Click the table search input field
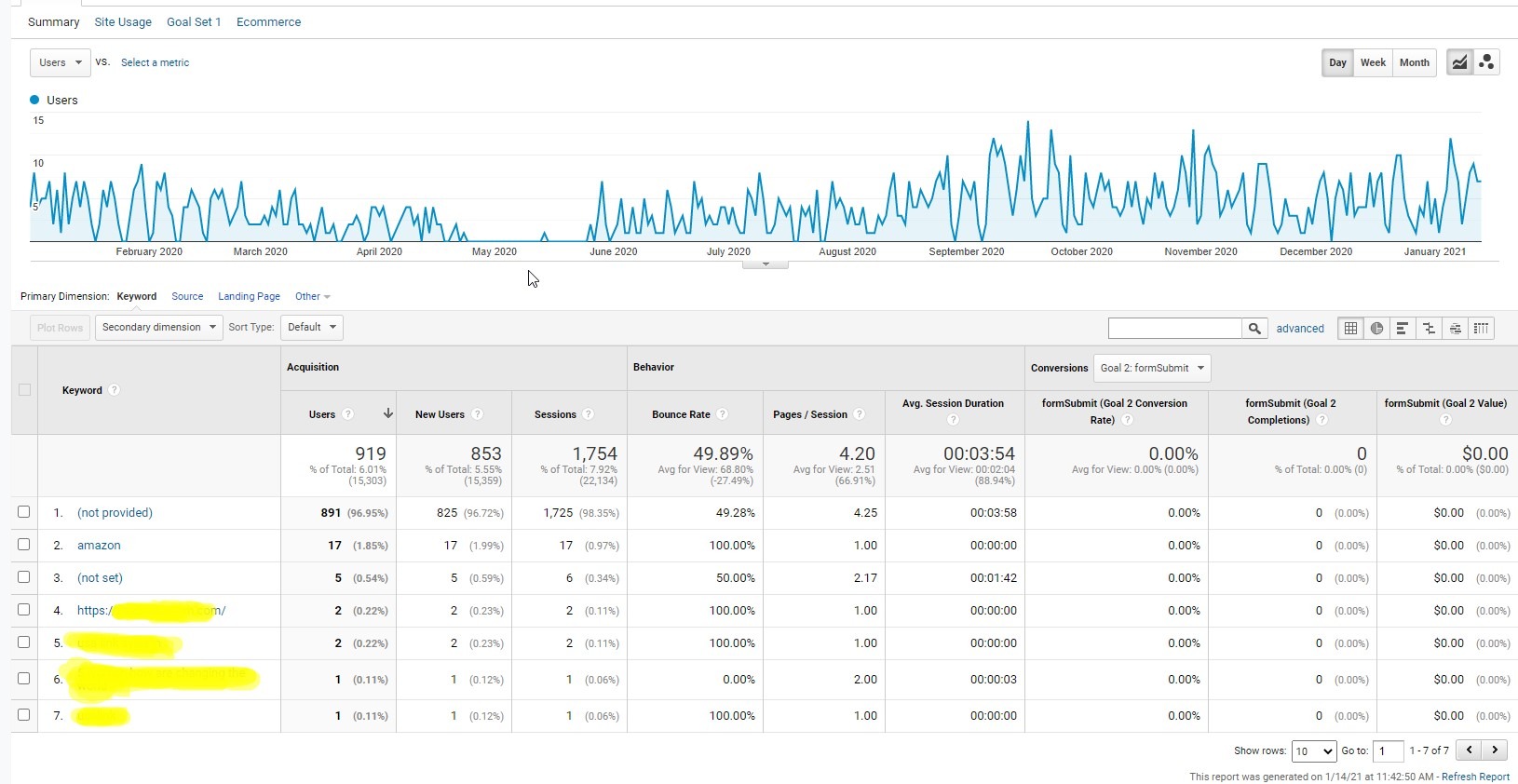 point(1175,328)
